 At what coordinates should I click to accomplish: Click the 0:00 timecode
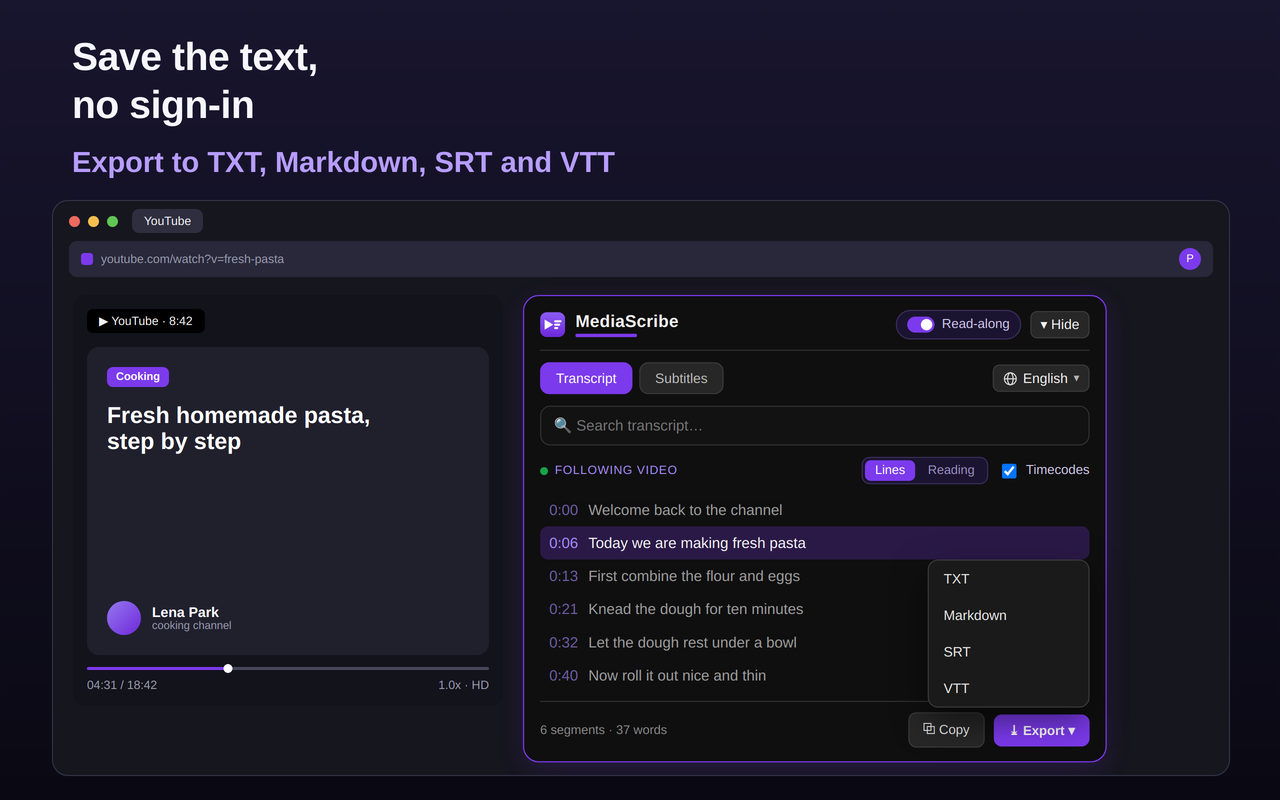click(x=563, y=510)
